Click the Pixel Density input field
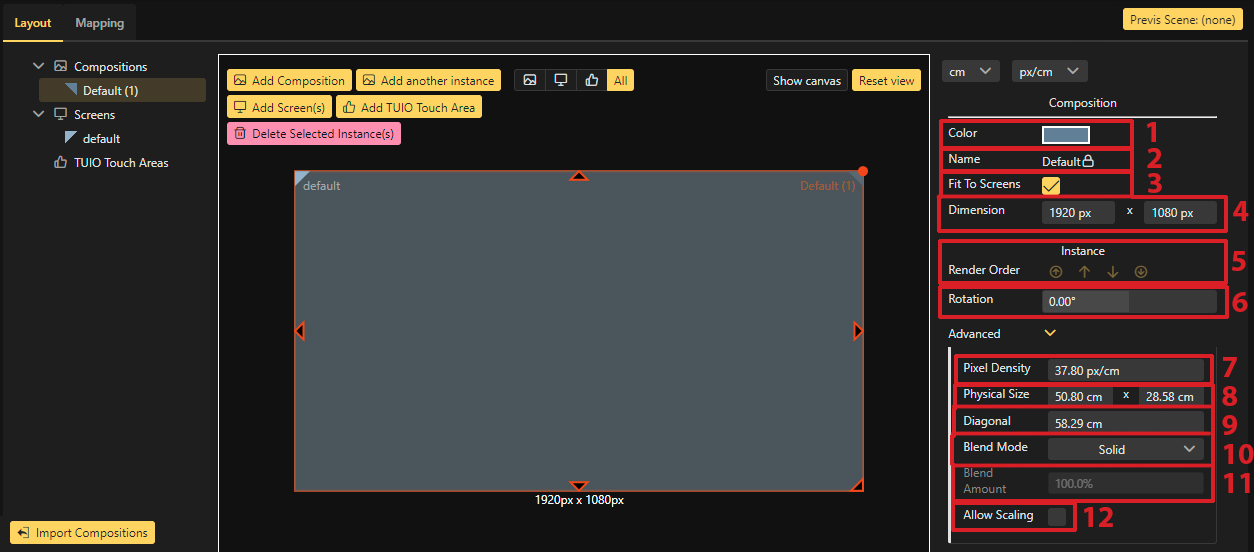The height and width of the screenshot is (552, 1254). click(x=1125, y=370)
